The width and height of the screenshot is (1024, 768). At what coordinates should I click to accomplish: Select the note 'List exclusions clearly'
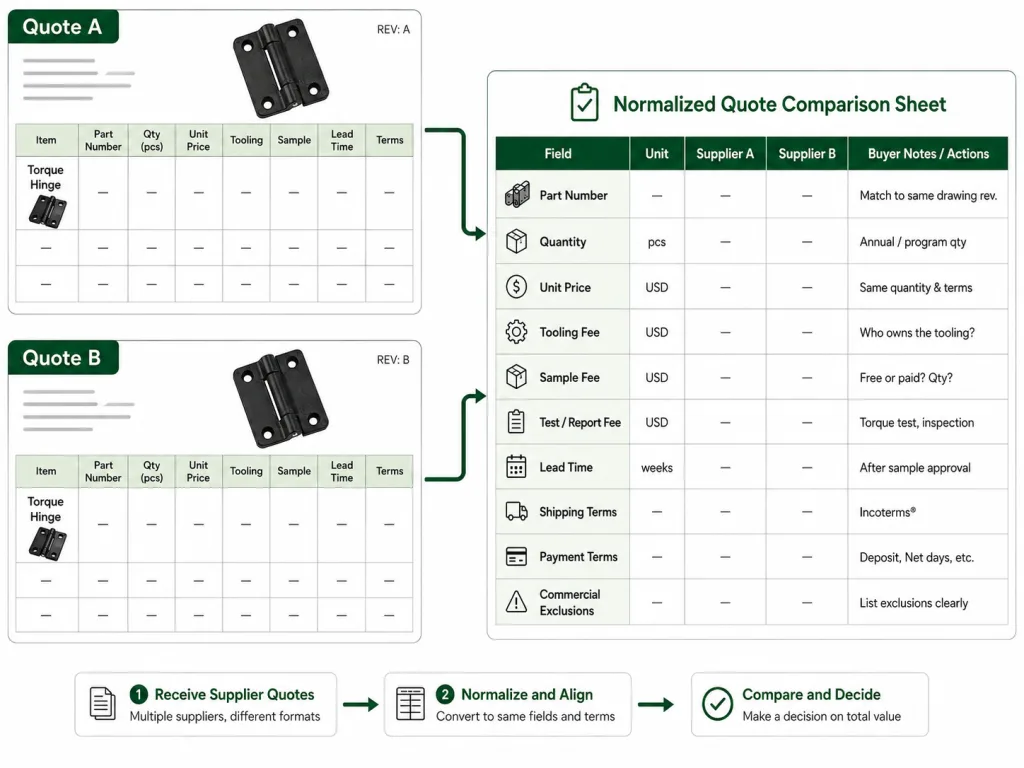coord(914,603)
